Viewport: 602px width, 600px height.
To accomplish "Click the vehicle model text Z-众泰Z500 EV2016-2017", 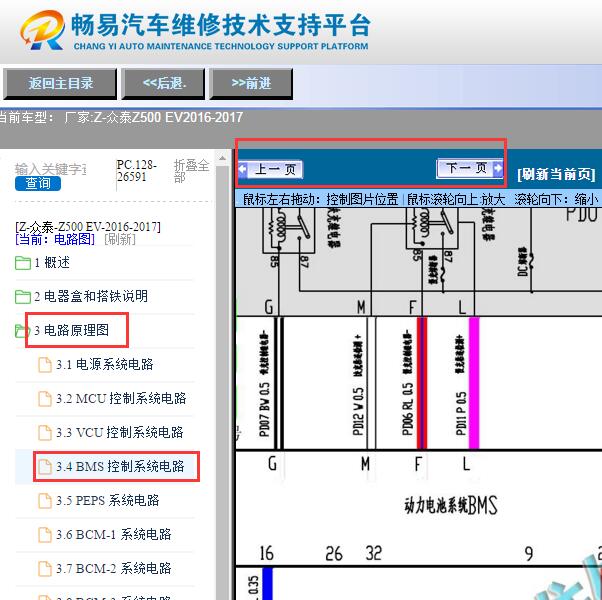I will pyautogui.click(x=168, y=117).
